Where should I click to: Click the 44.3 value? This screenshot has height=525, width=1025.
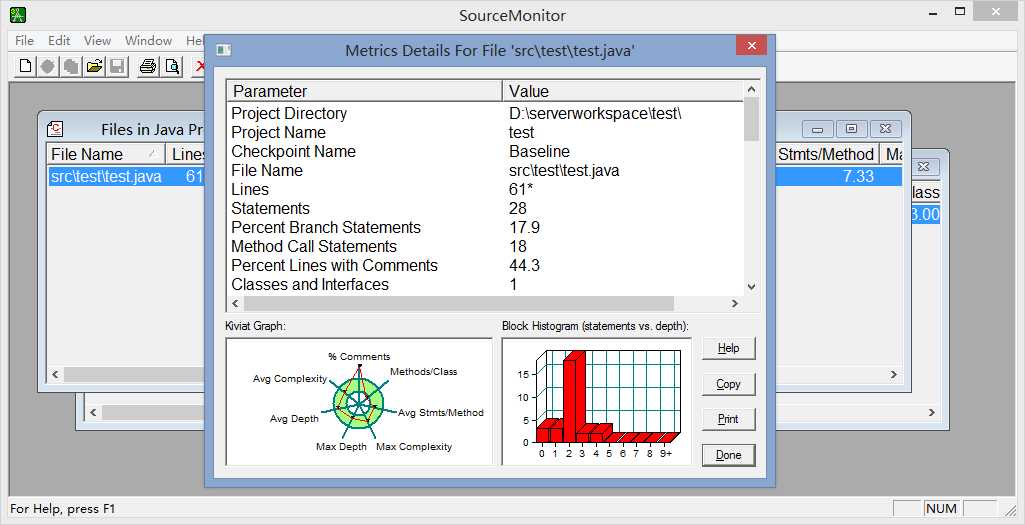524,265
